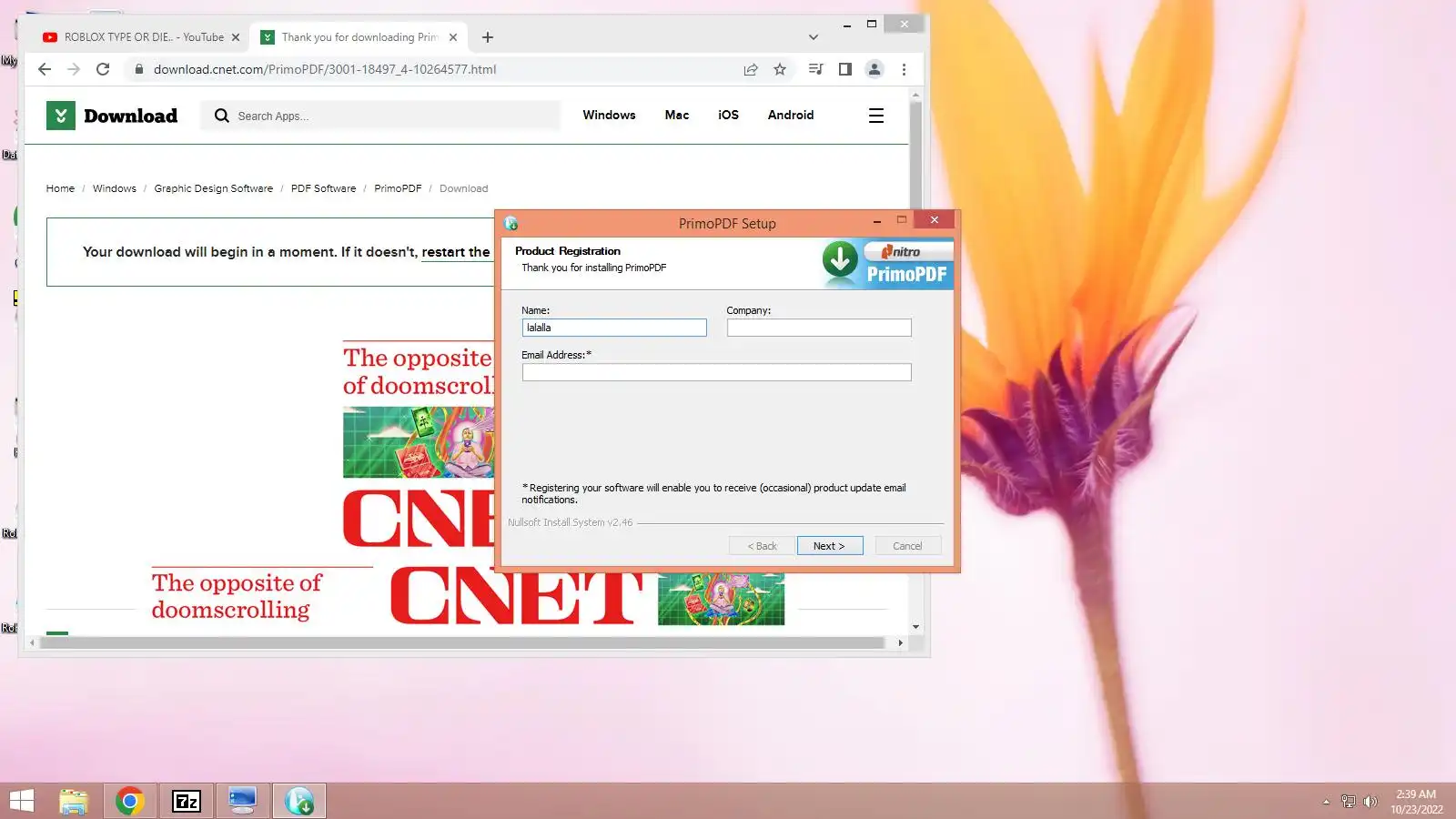Screen dimensions: 1456x819
Task: Select Mac in the CNET navigation
Action: tap(677, 116)
